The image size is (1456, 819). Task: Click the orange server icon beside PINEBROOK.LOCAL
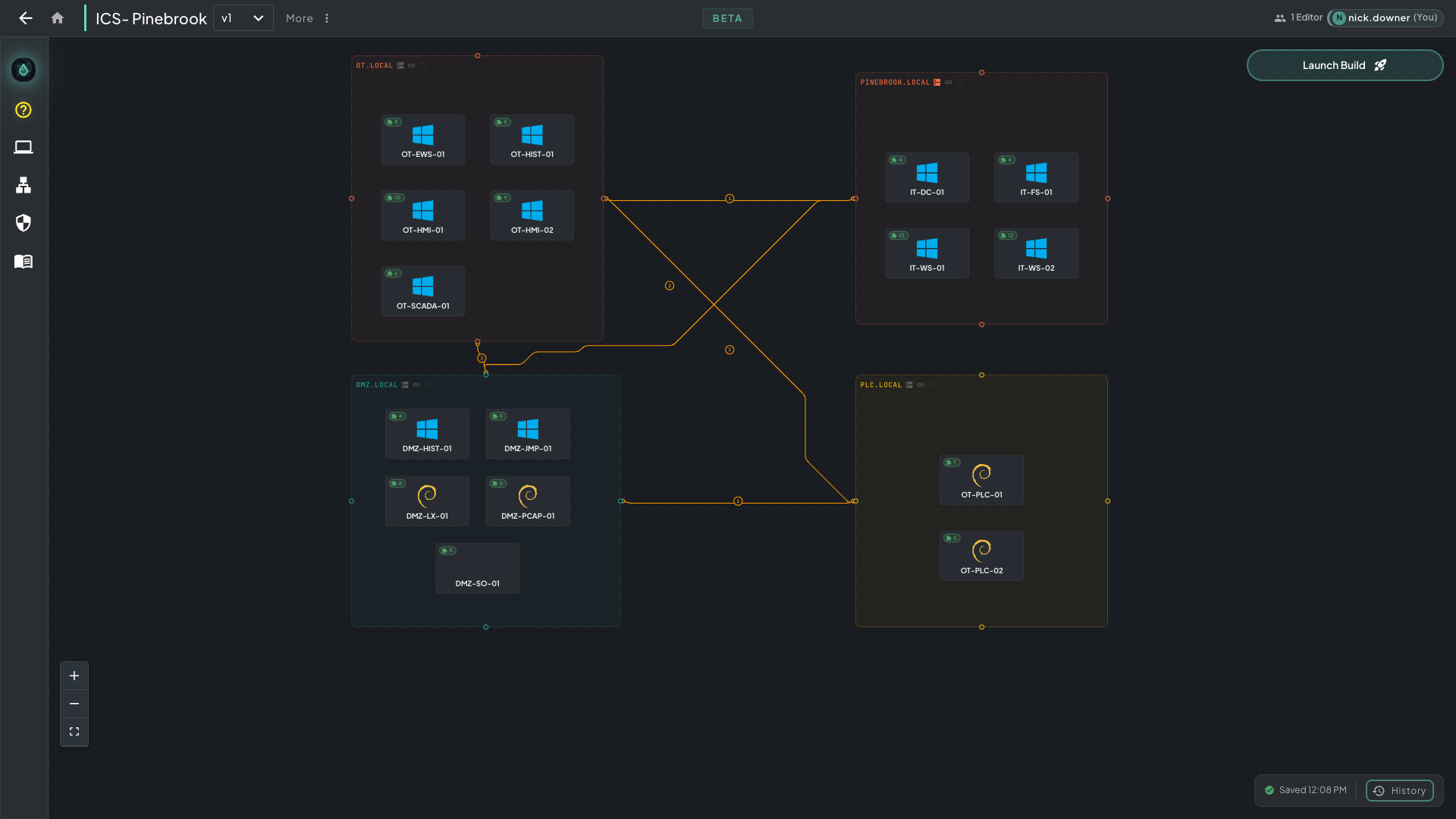point(937,83)
